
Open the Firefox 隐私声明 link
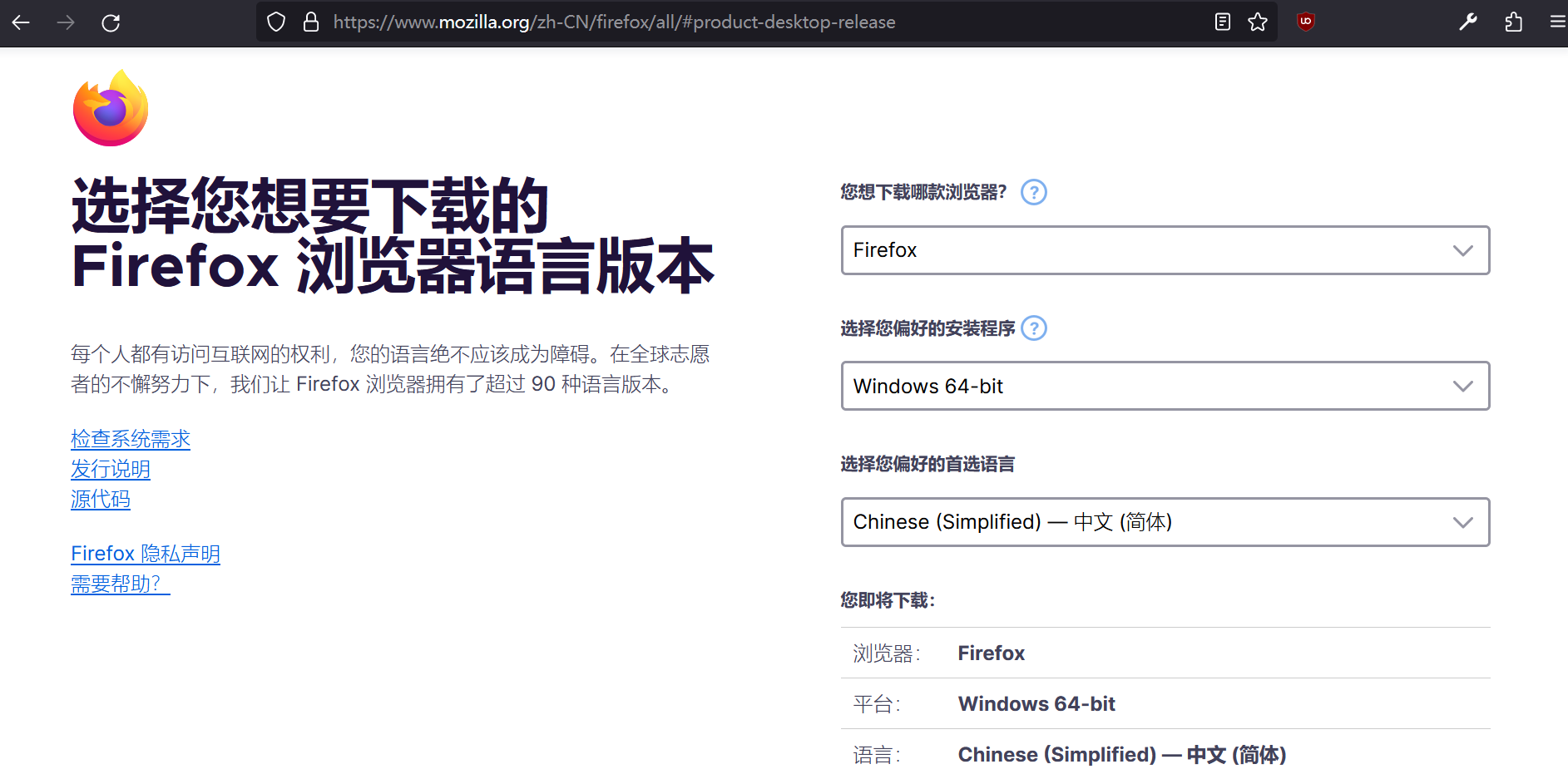146,554
